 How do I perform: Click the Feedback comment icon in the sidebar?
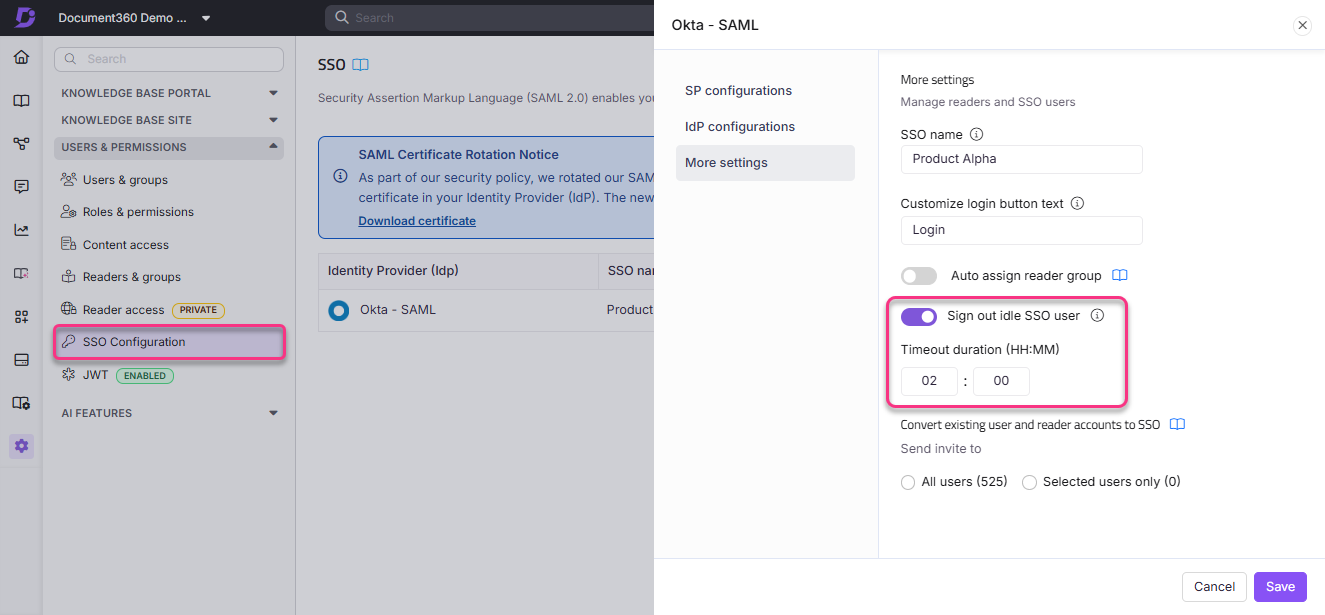tap(21, 187)
